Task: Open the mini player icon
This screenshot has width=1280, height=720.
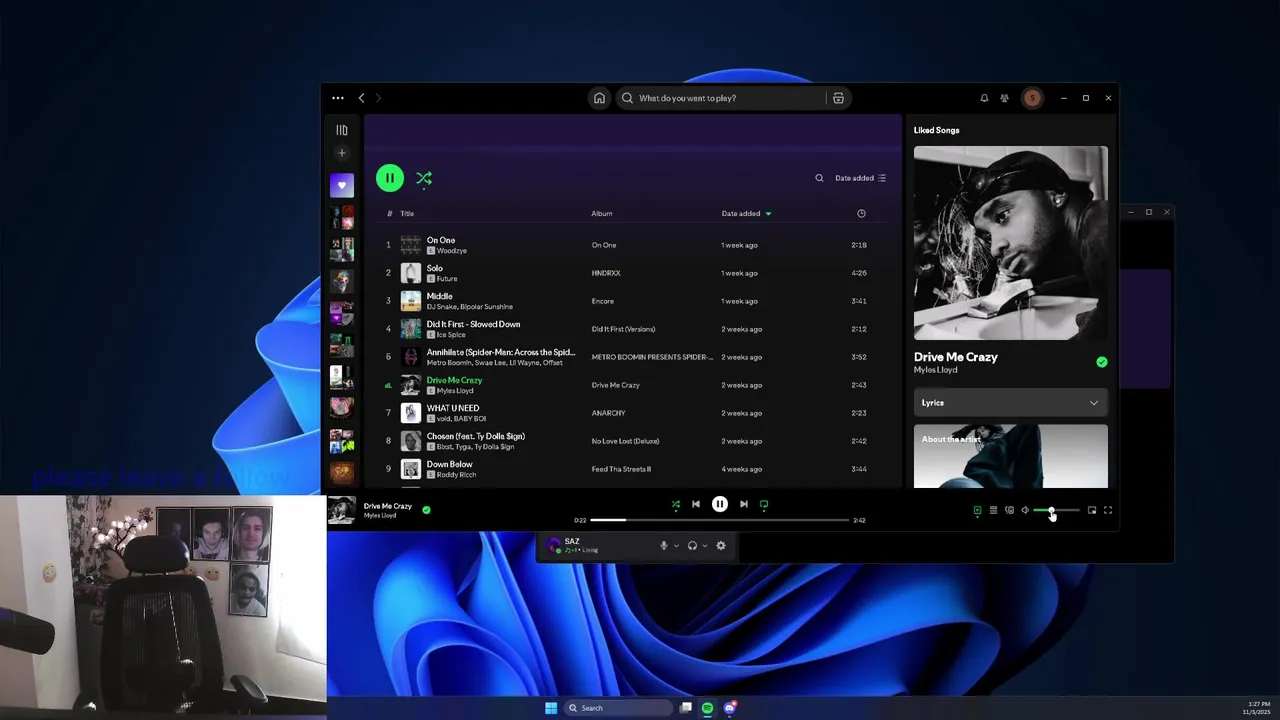Action: (x=1092, y=510)
